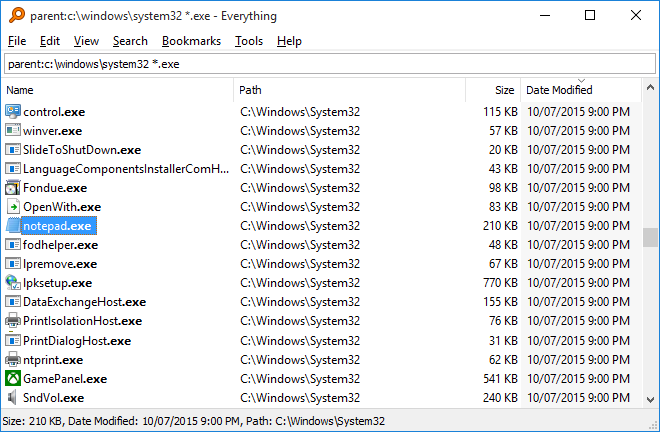Click the path cell in the winver.exe row
660x432 pixels.
point(300,131)
